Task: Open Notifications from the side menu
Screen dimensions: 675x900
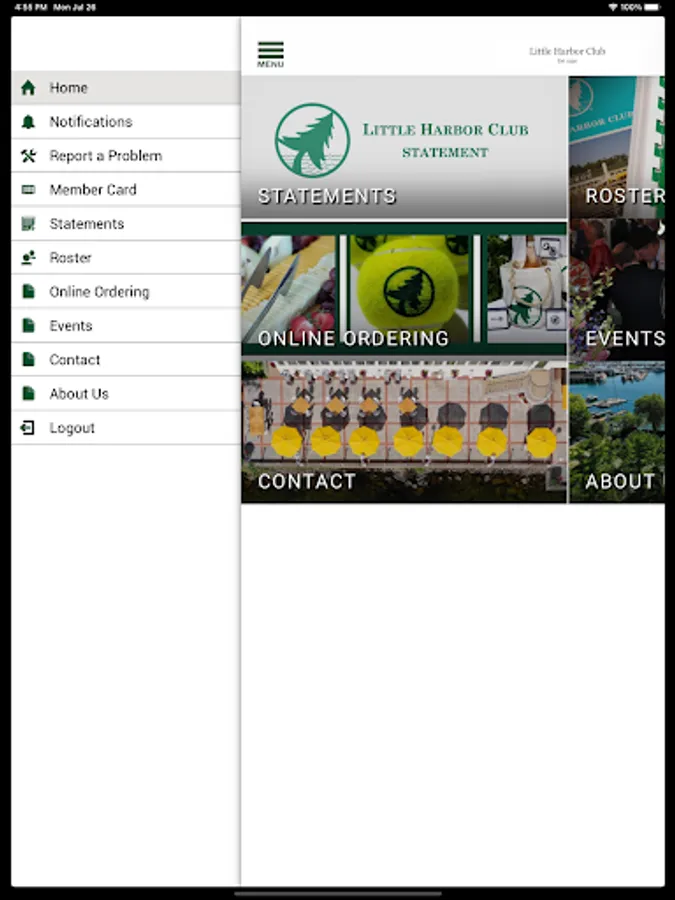Action: click(x=126, y=122)
